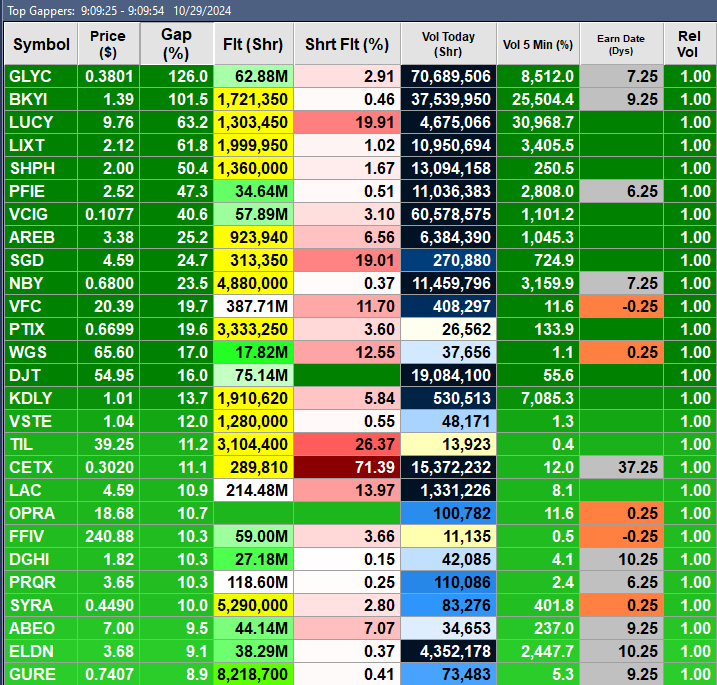The width and height of the screenshot is (717, 685).
Task: Click KDLY 5 min volume 7,085.3
Action: 538,398
